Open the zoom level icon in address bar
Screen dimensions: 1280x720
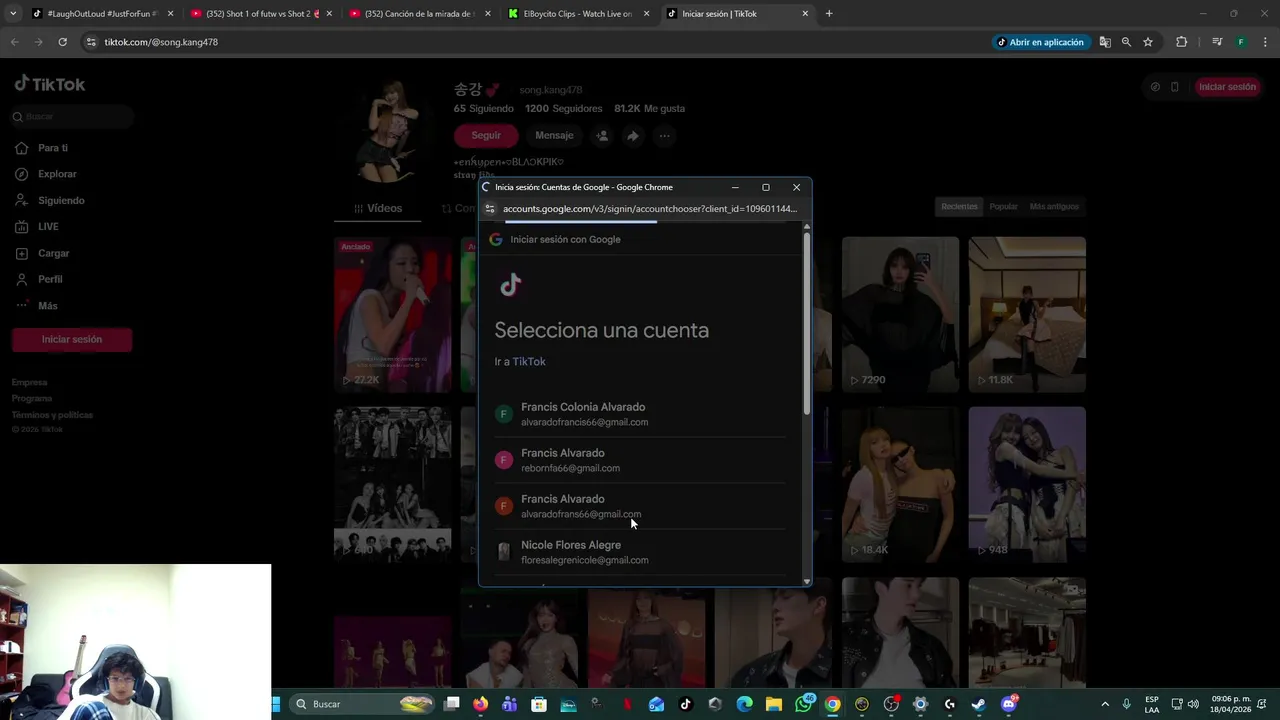click(1126, 42)
